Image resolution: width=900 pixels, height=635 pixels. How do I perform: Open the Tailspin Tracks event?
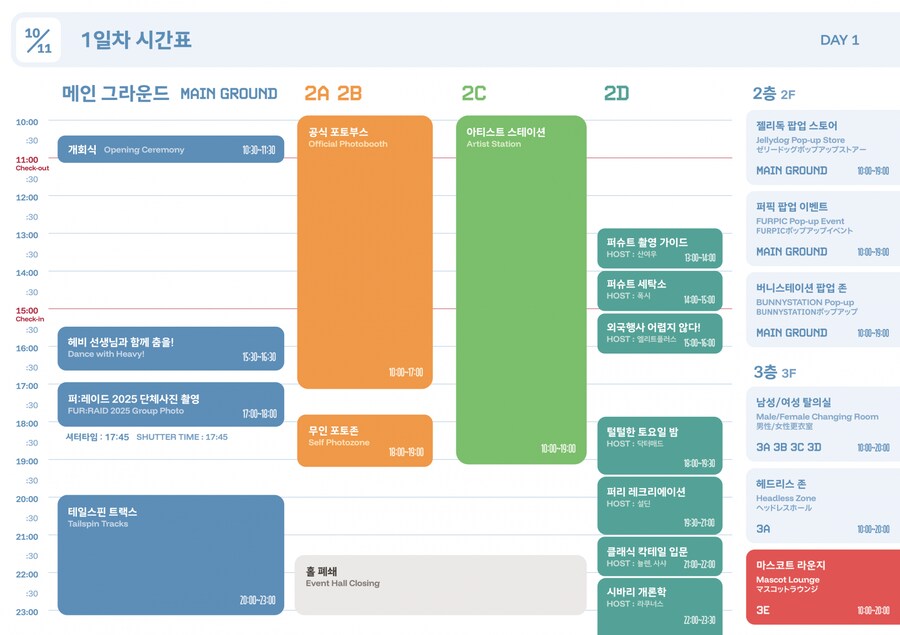[x=170, y=555]
